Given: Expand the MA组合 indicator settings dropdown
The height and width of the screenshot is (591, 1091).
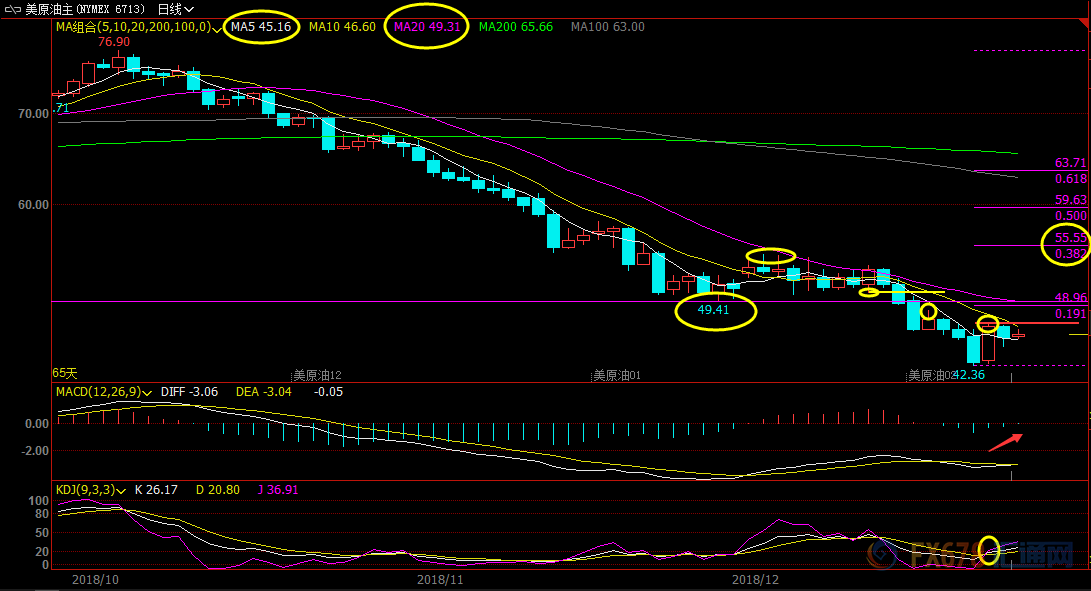Looking at the screenshot, I should point(218,28).
